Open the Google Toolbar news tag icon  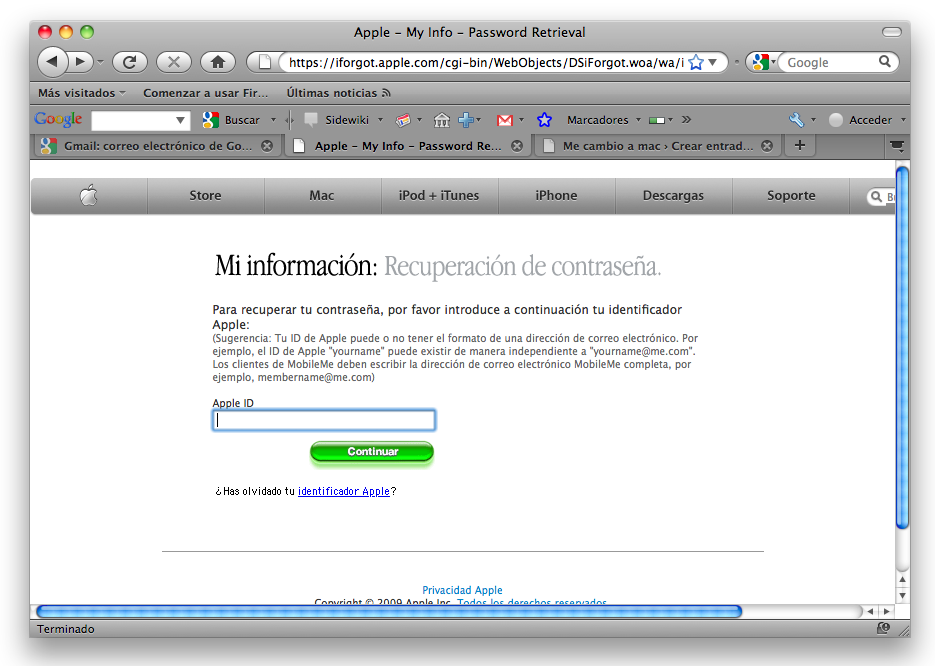tap(403, 120)
